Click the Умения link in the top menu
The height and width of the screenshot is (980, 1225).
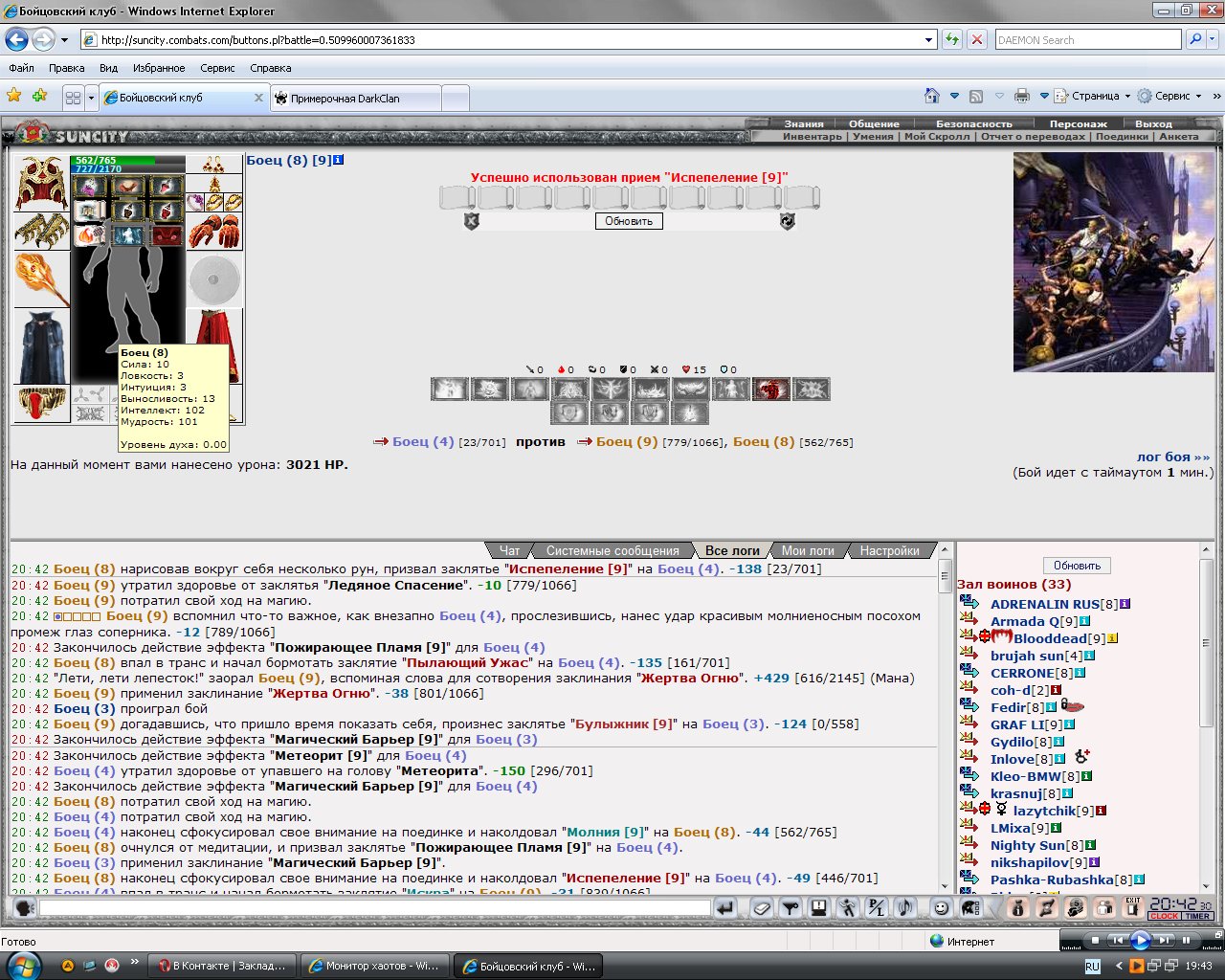coord(873,137)
